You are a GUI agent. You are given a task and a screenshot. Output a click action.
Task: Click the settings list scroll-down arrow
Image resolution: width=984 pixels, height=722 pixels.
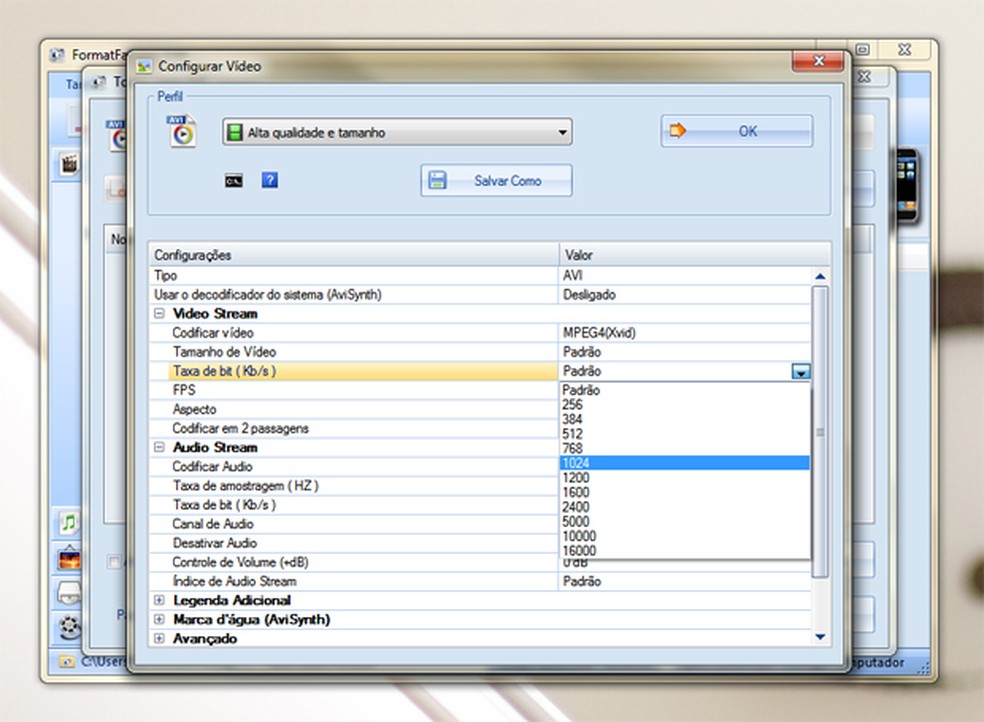click(x=821, y=637)
